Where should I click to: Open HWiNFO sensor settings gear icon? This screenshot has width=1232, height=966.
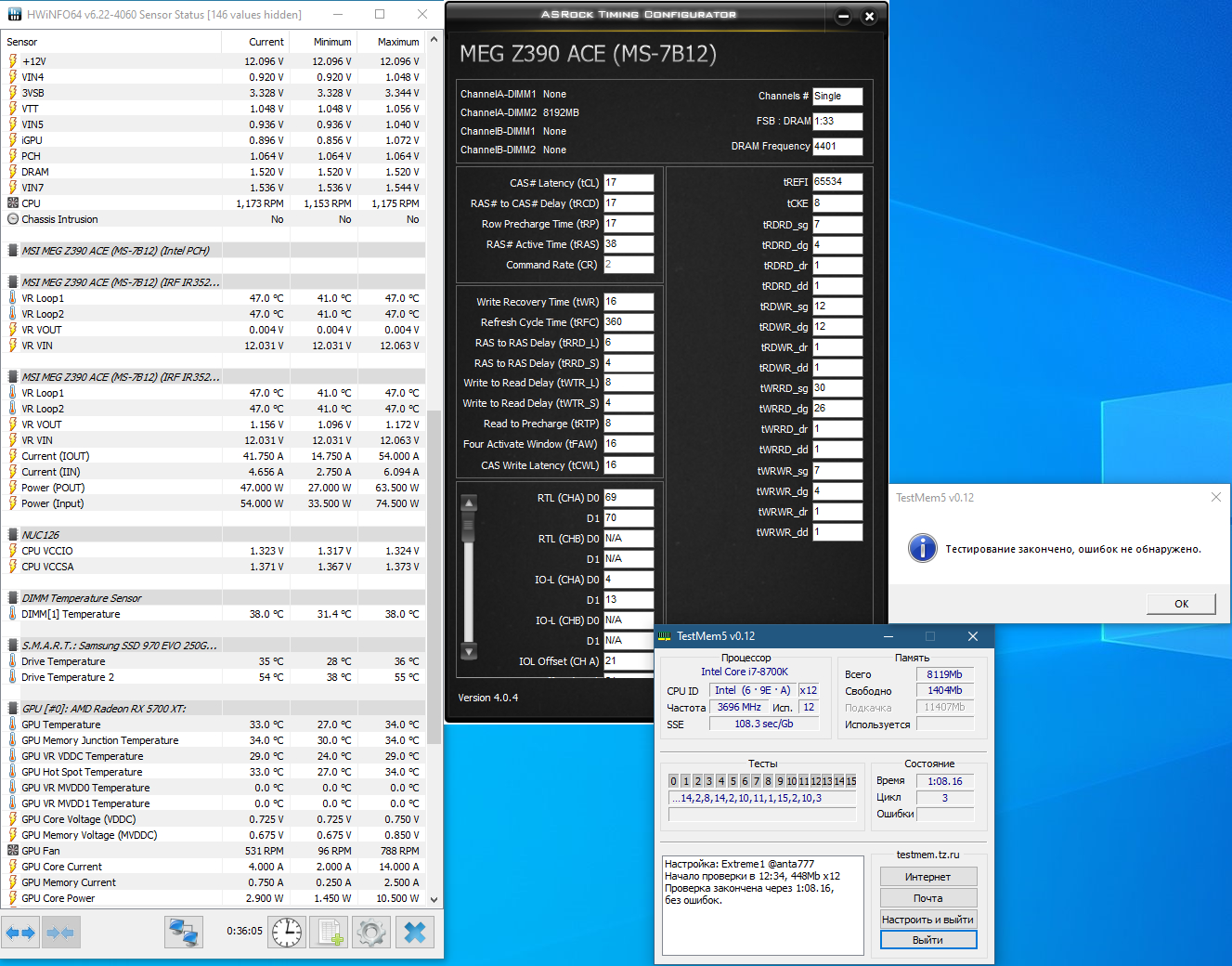tap(371, 932)
